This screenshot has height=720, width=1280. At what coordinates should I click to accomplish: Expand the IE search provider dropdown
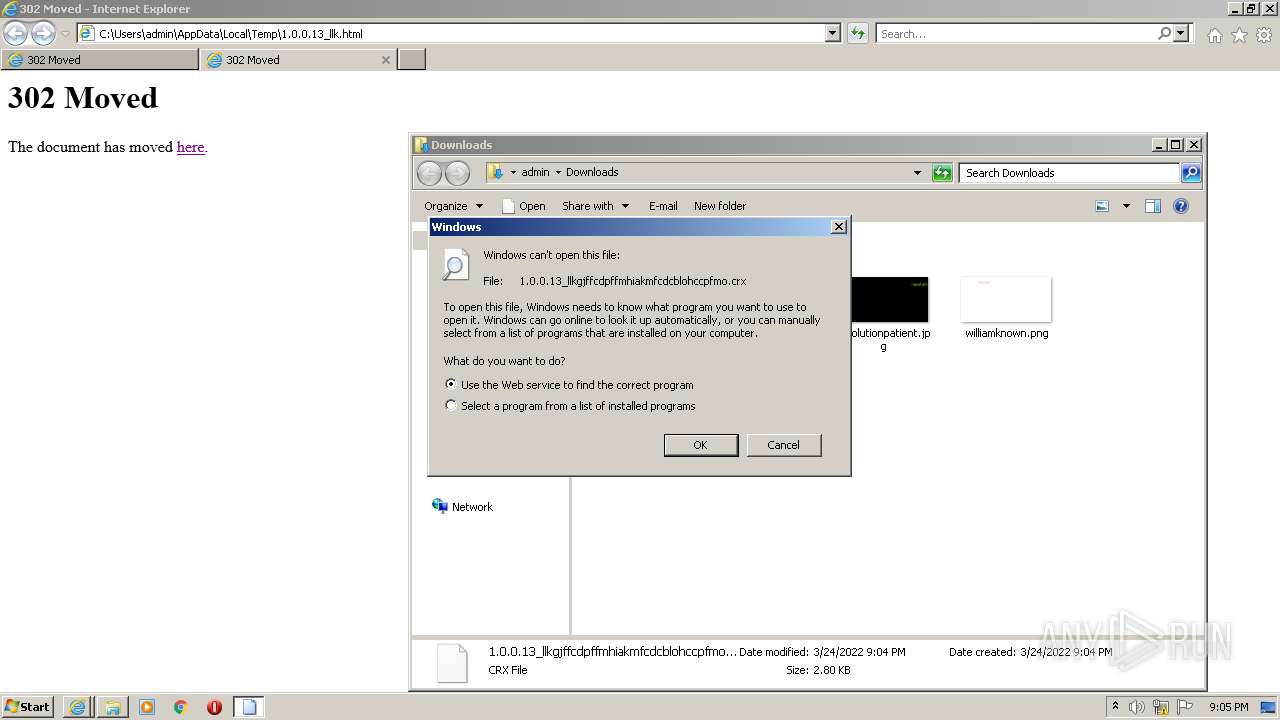(1181, 33)
